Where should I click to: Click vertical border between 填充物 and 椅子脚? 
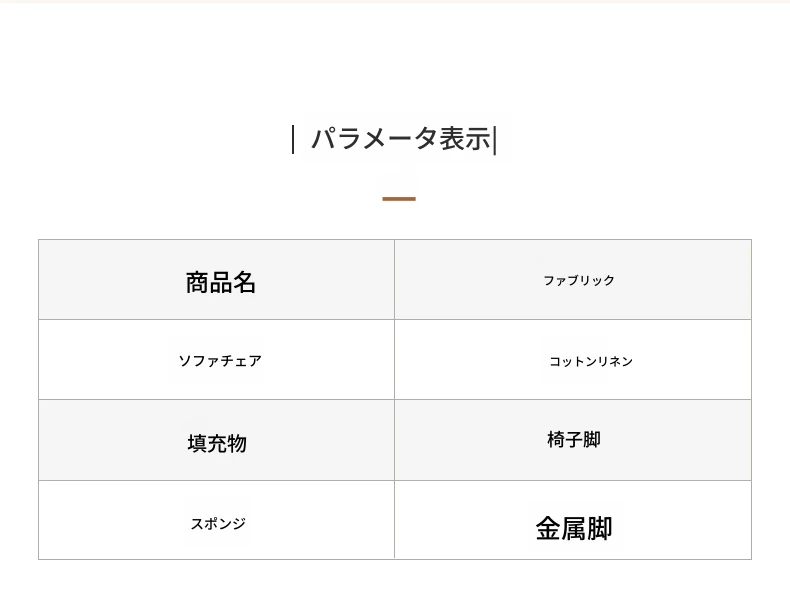[x=395, y=440]
